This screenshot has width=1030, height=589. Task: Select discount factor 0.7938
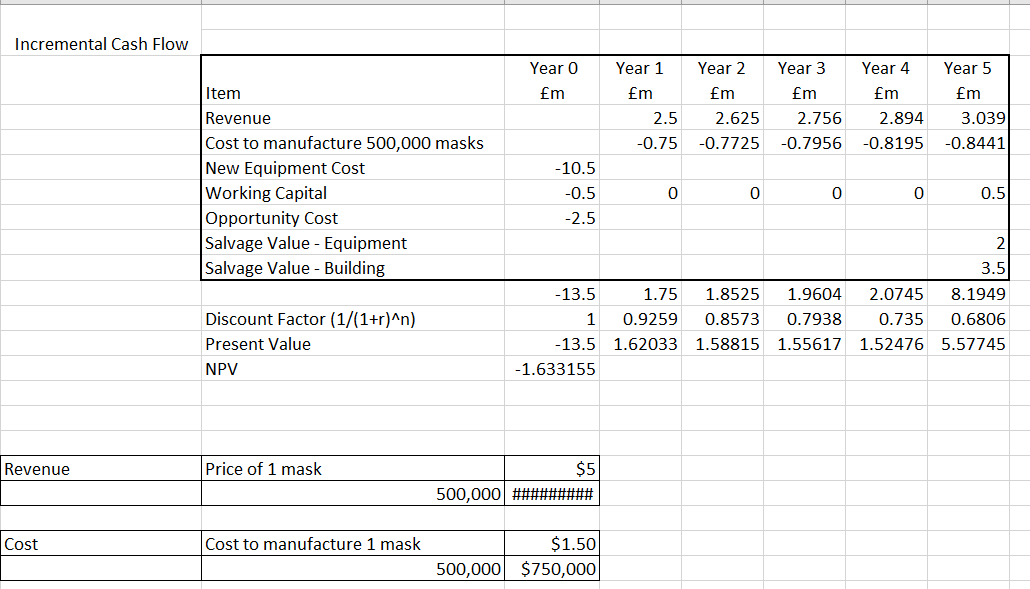805,318
